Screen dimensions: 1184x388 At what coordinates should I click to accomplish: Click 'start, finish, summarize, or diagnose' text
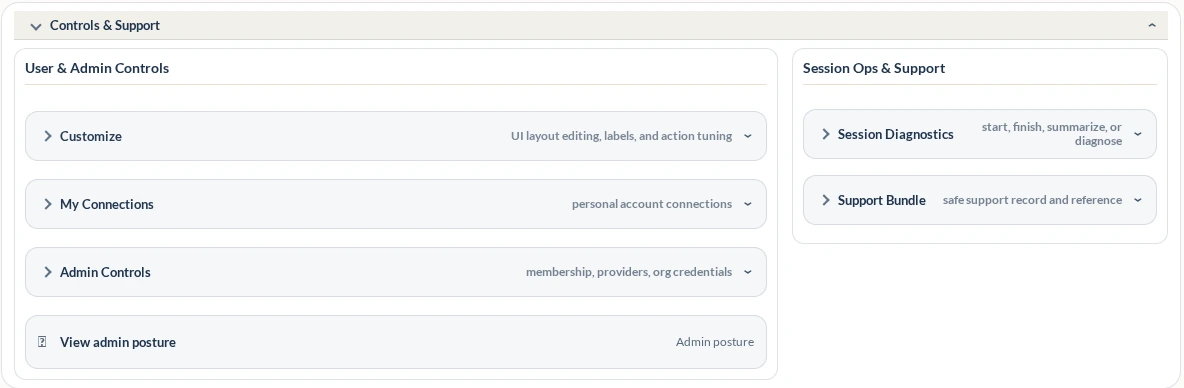click(1051, 134)
